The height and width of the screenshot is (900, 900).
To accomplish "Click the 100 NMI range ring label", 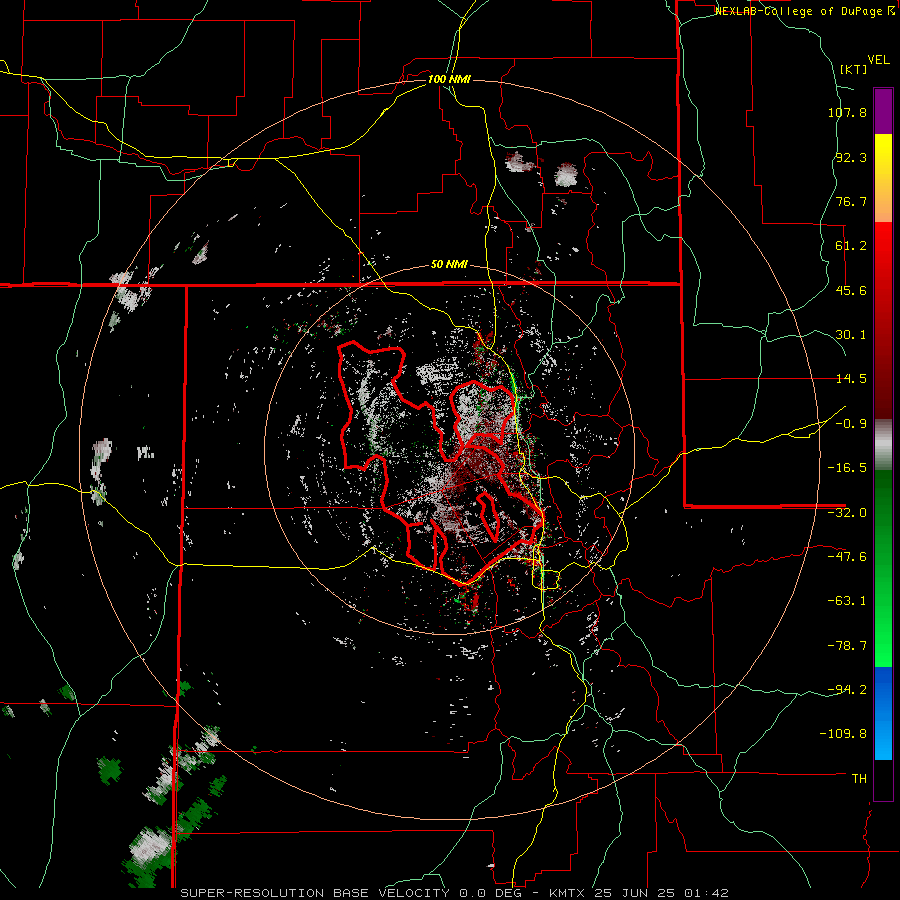I will (449, 79).
